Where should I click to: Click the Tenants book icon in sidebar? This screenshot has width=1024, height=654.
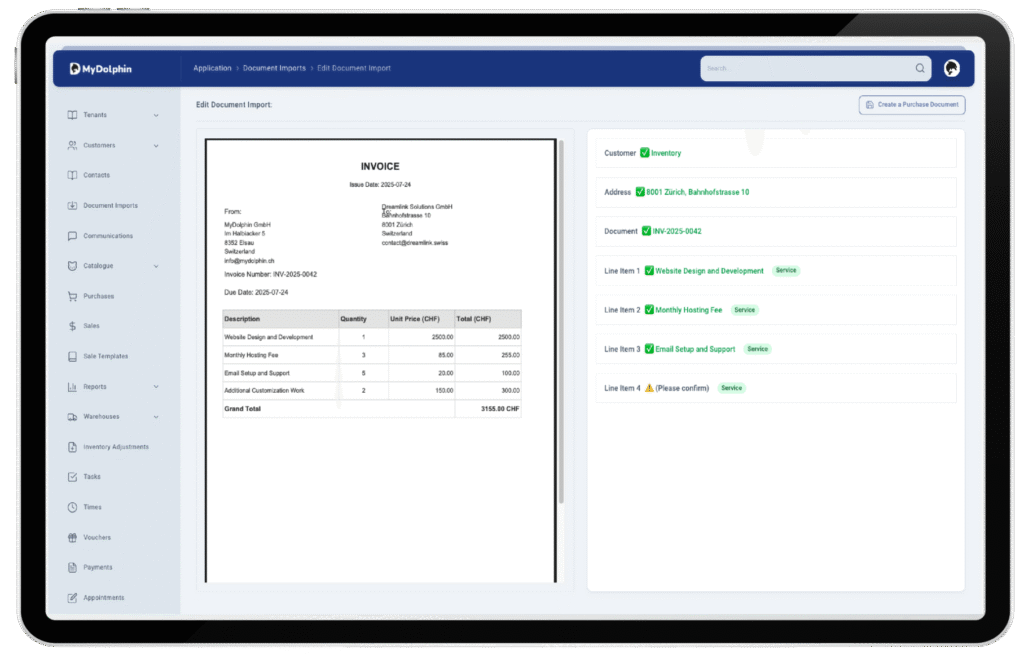point(72,115)
